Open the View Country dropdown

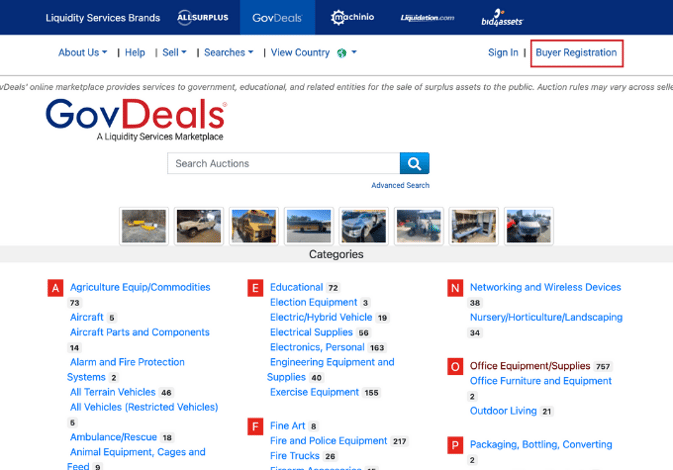[x=313, y=52]
